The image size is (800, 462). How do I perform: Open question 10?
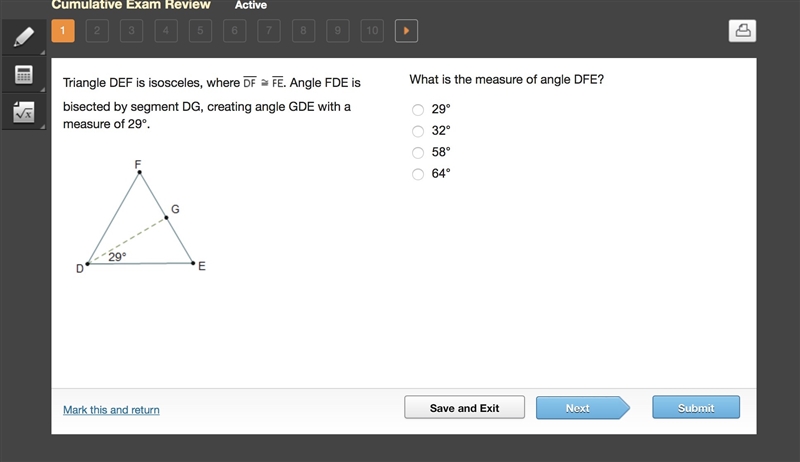[372, 31]
